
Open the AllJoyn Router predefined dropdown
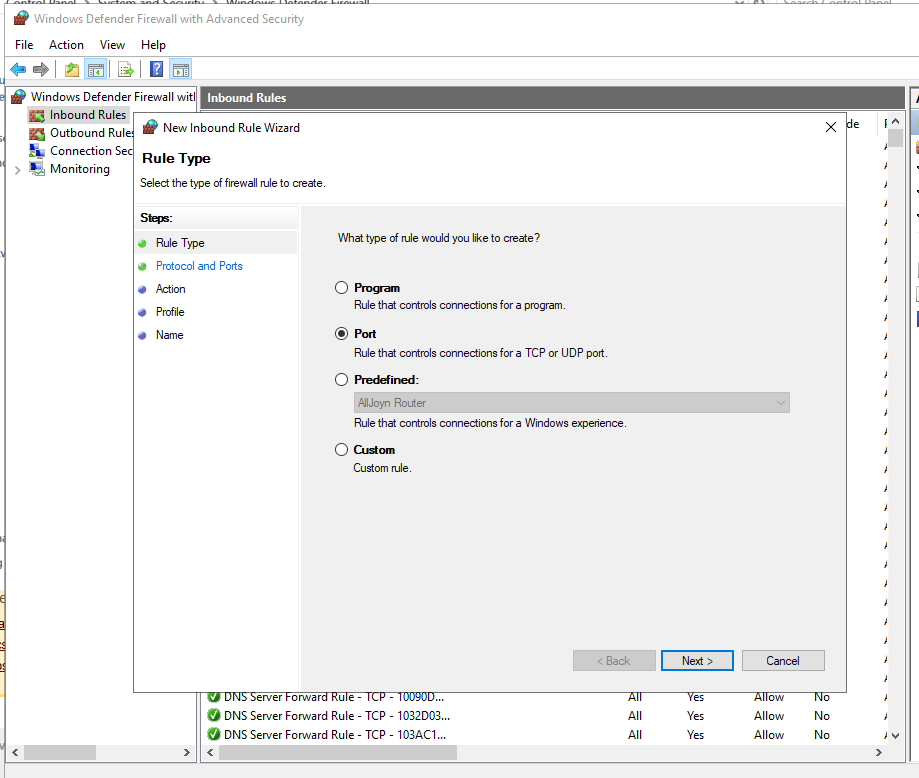click(x=571, y=403)
